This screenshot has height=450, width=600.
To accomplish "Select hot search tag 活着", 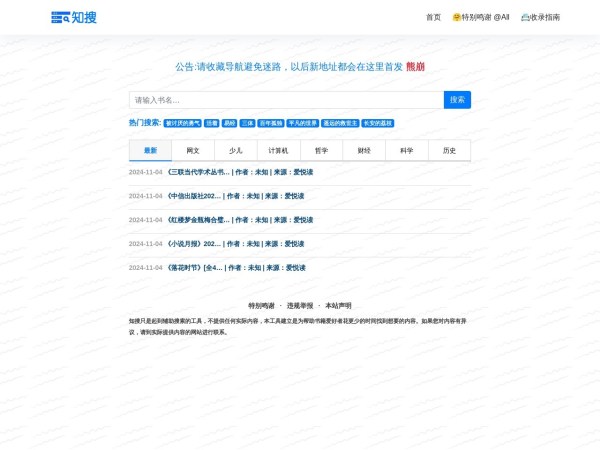I will tap(211, 123).
